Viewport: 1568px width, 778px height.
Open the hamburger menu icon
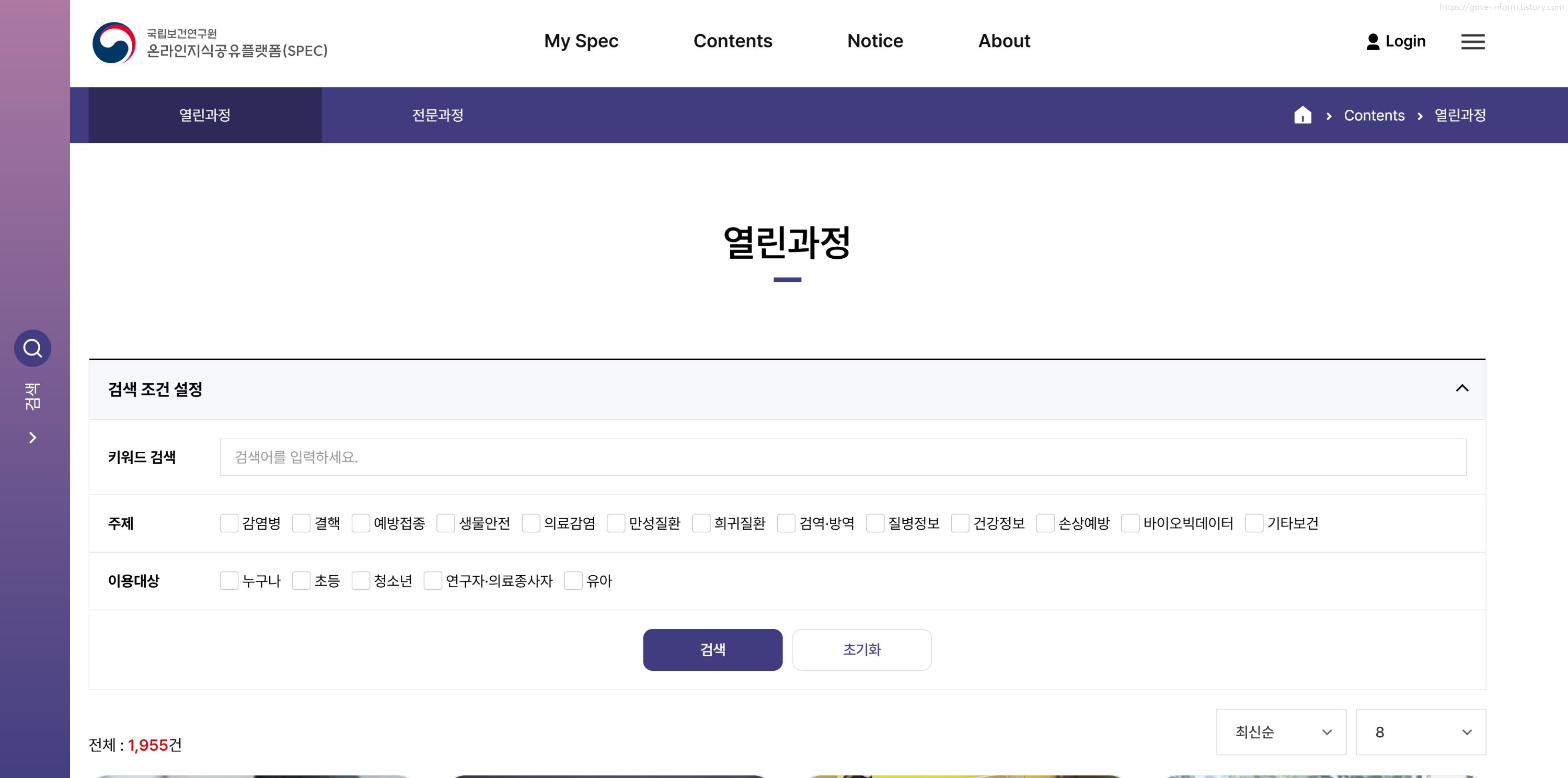(1472, 41)
